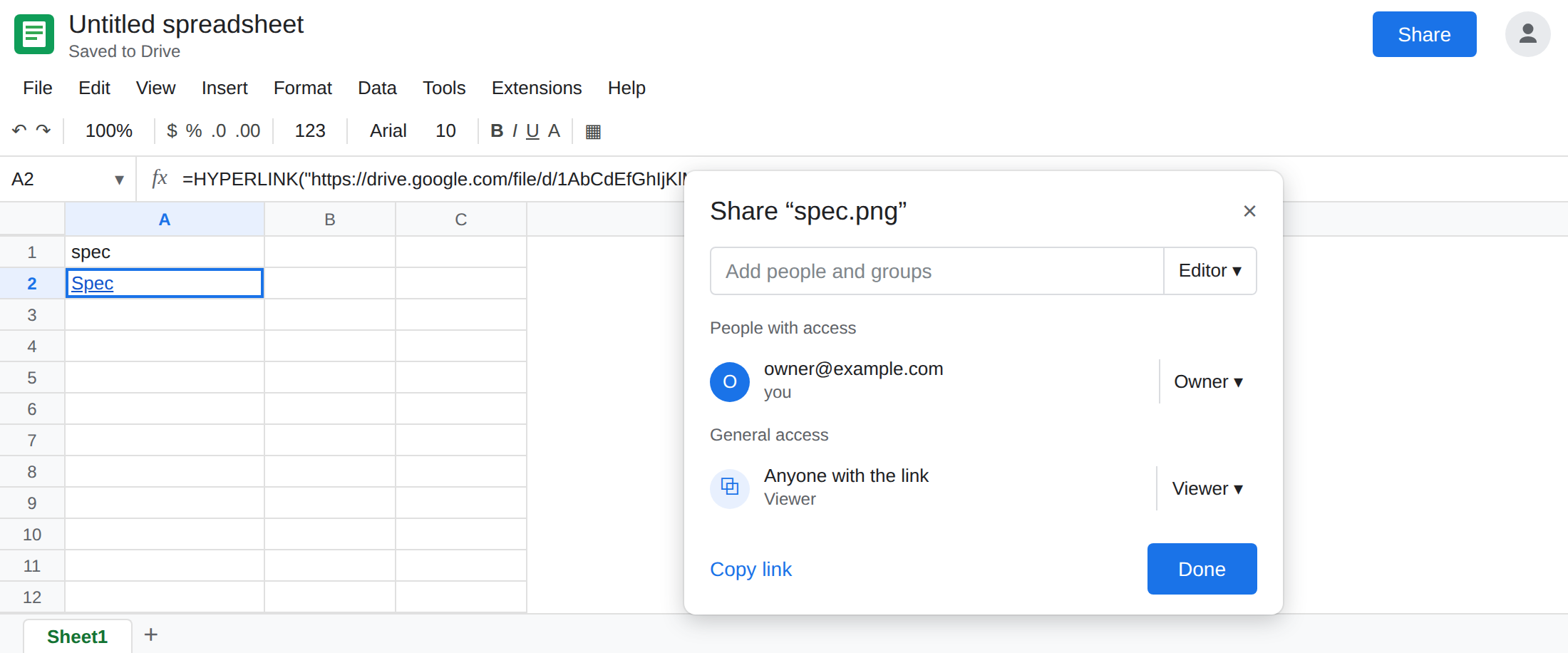The width and height of the screenshot is (1568, 653).
Task: Open the Viewer permission dropdown
Action: [1208, 489]
